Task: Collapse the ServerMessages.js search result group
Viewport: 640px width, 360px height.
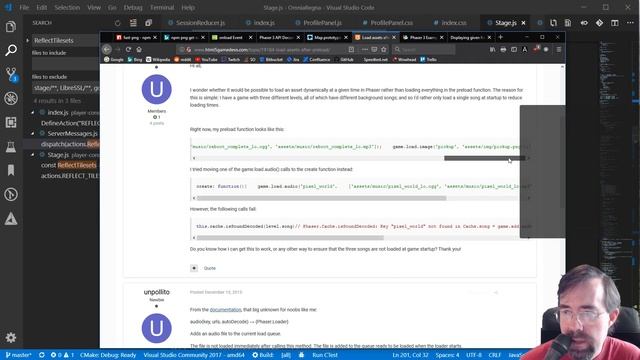Action: point(33,133)
